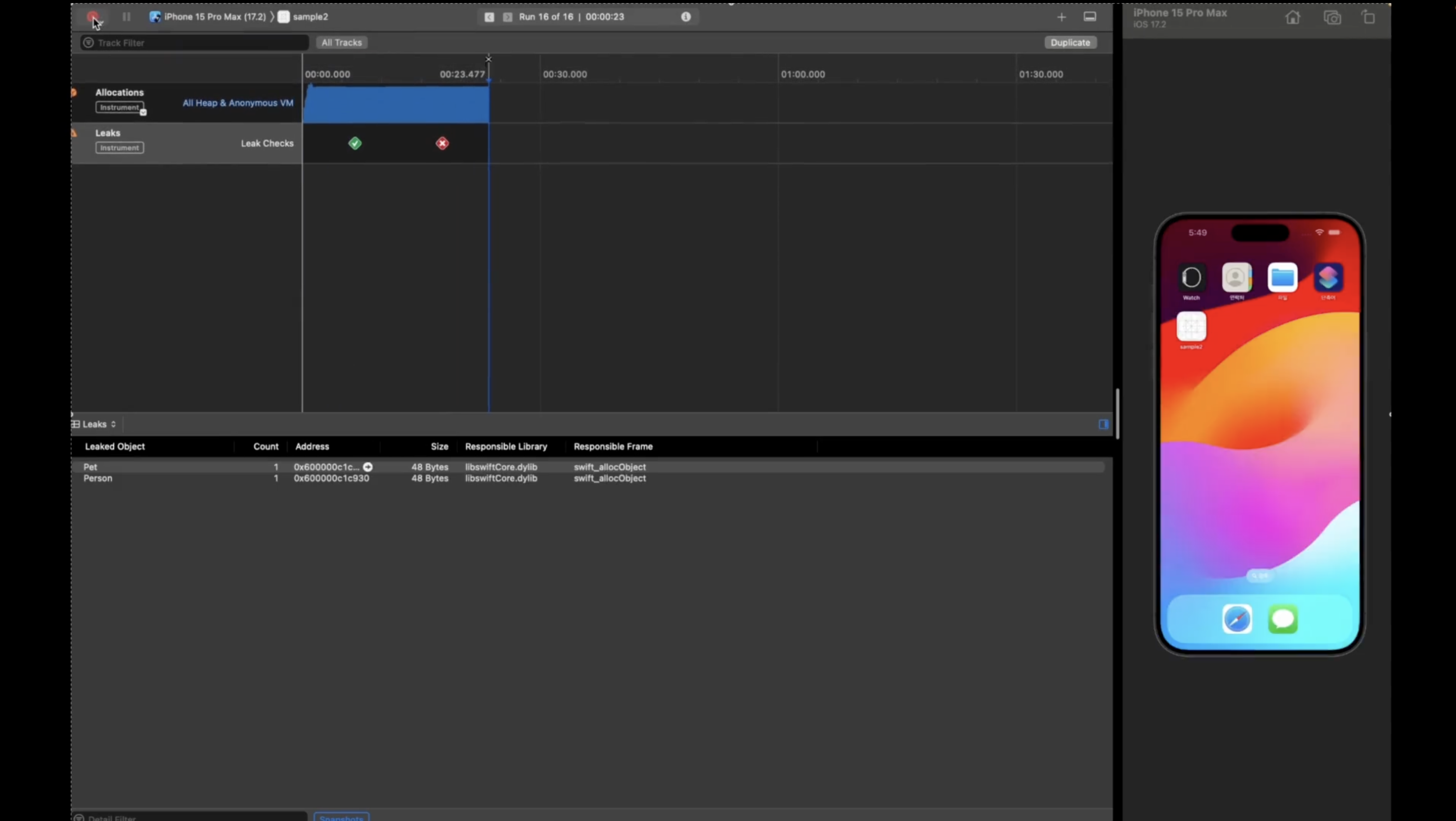Stop recording with the red record button
1456x821 pixels.
point(93,17)
